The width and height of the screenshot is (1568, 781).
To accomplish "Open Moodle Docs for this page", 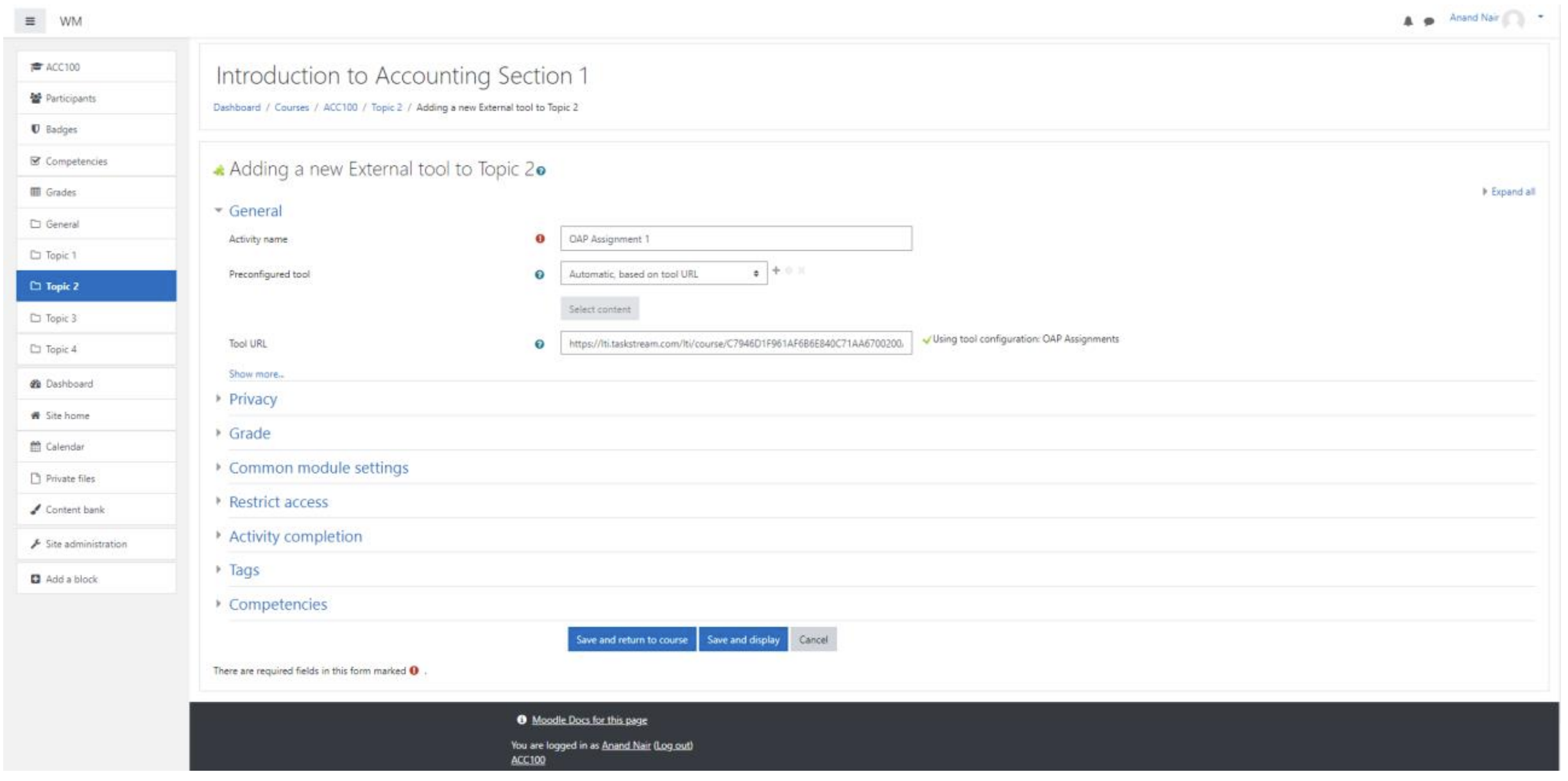I will (589, 720).
